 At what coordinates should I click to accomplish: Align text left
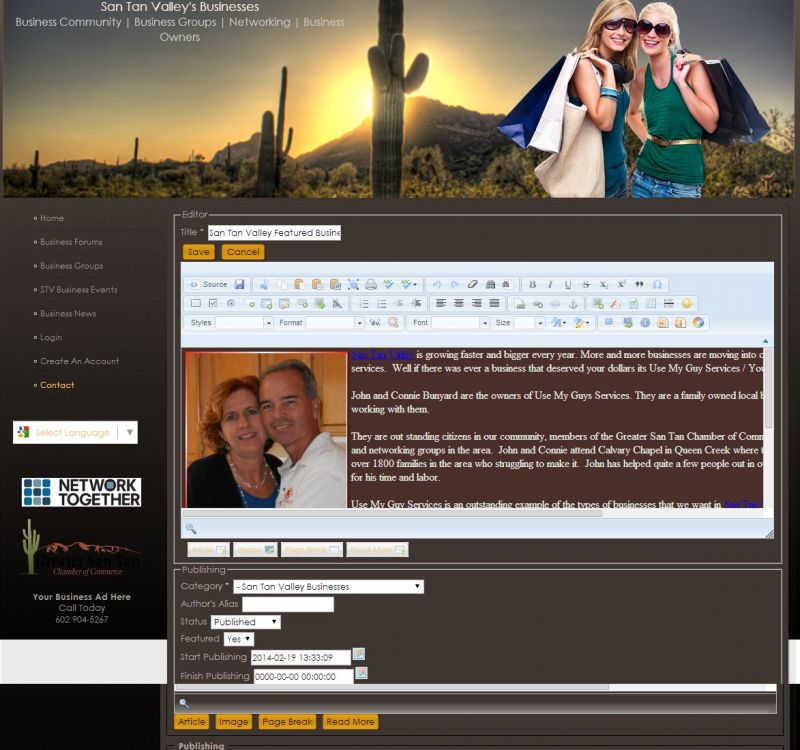pyautogui.click(x=441, y=304)
